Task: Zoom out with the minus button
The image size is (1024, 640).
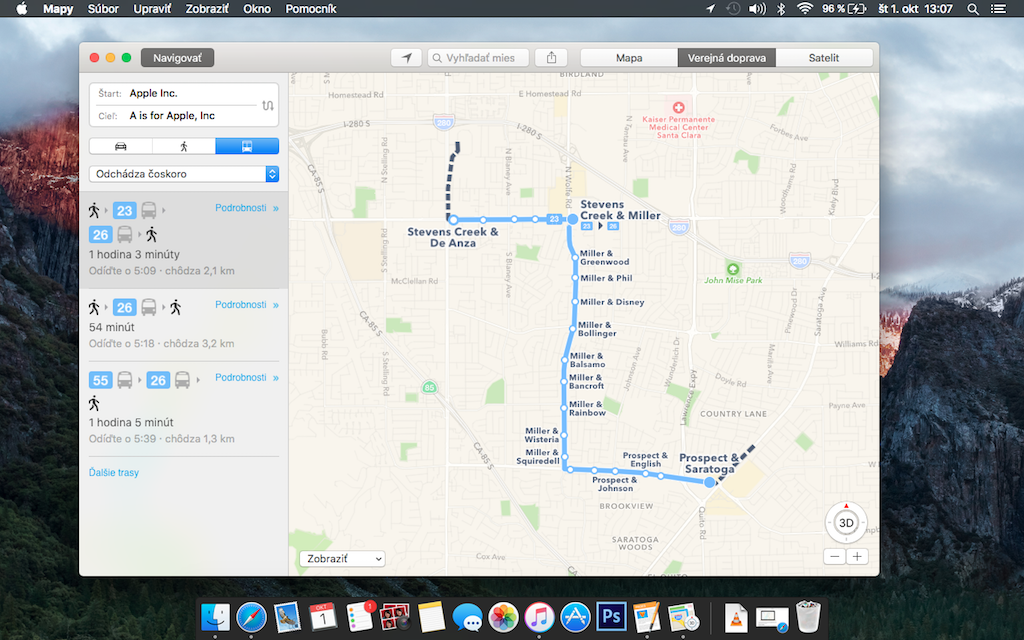Action: click(x=835, y=556)
